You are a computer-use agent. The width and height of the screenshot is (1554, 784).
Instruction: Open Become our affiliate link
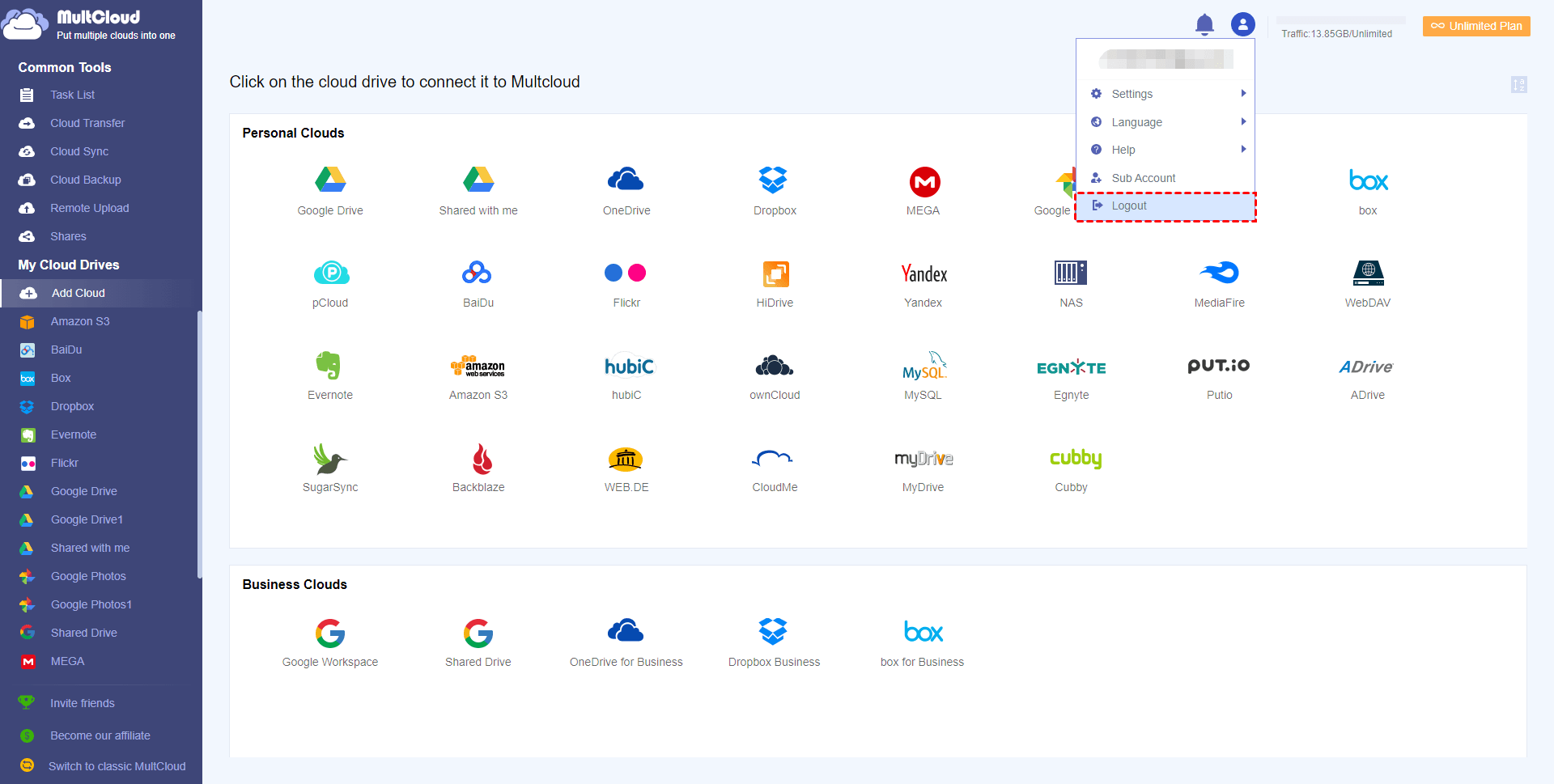(x=100, y=735)
